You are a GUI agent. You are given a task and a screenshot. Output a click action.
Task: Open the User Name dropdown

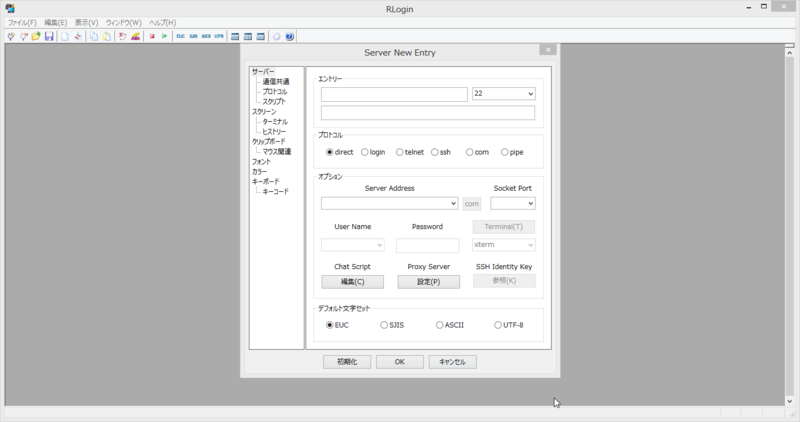tap(380, 245)
